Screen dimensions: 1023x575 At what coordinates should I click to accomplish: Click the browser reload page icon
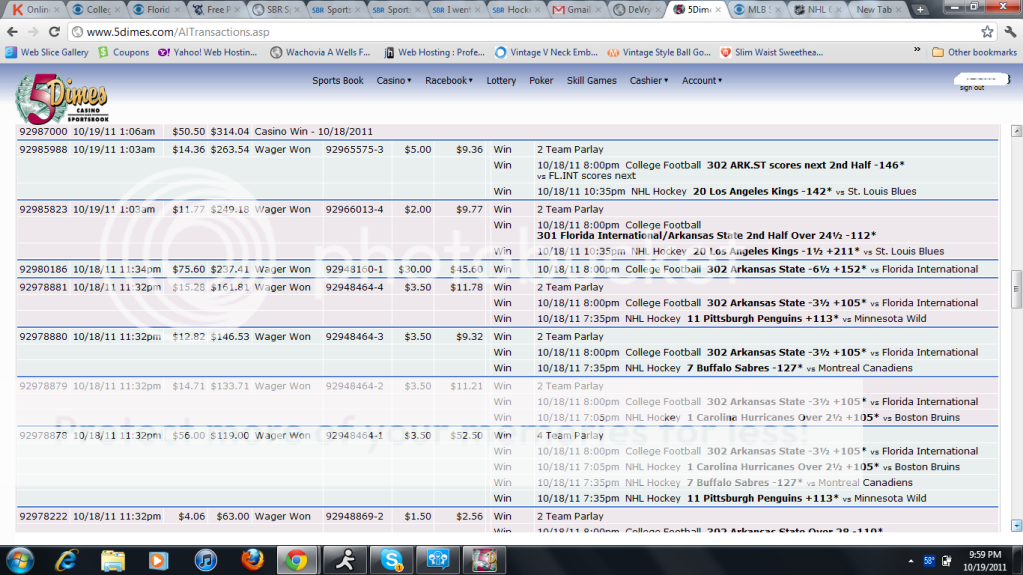(53, 32)
